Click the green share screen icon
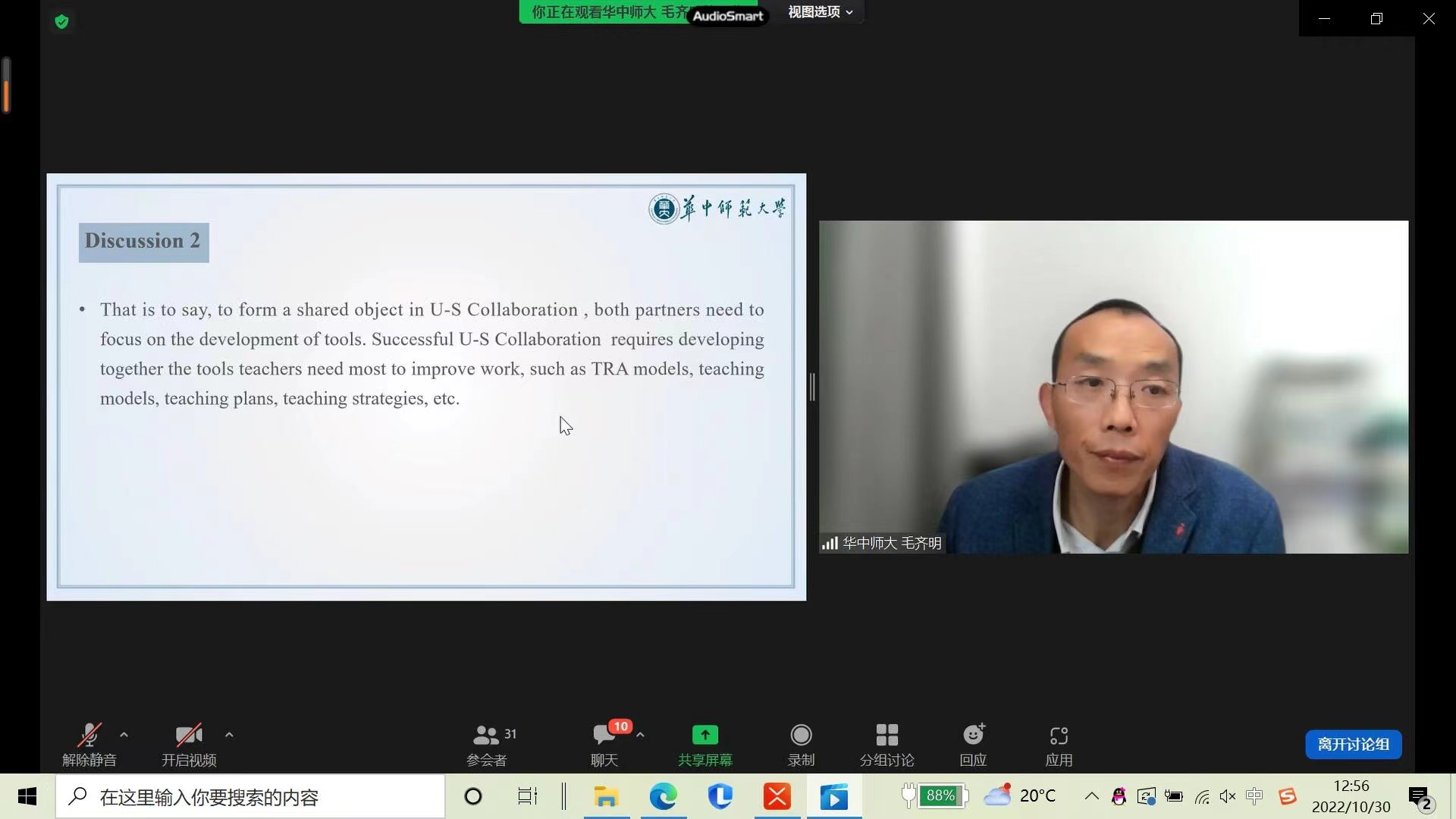The width and height of the screenshot is (1456, 819). [704, 735]
